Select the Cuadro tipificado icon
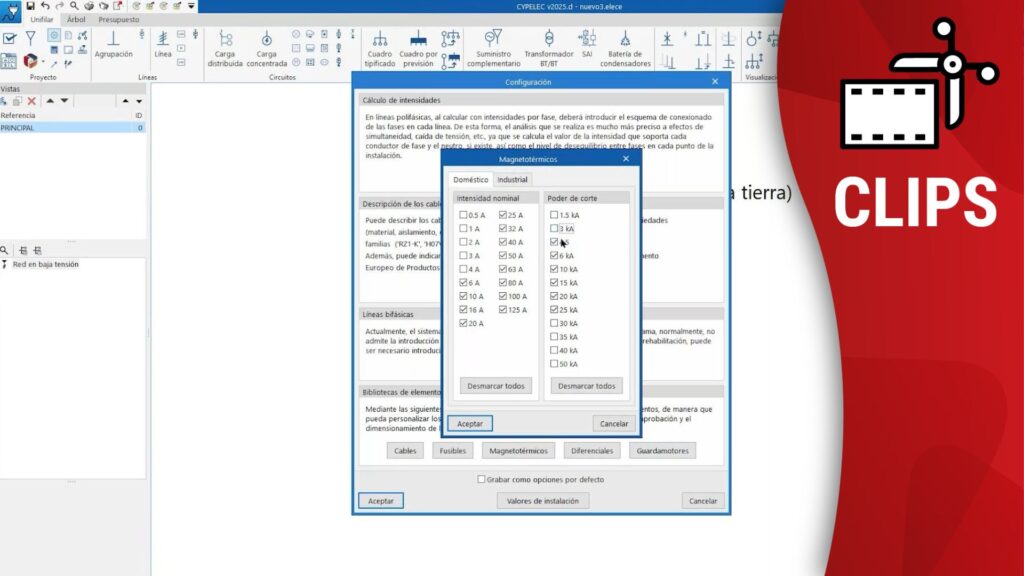 click(379, 40)
